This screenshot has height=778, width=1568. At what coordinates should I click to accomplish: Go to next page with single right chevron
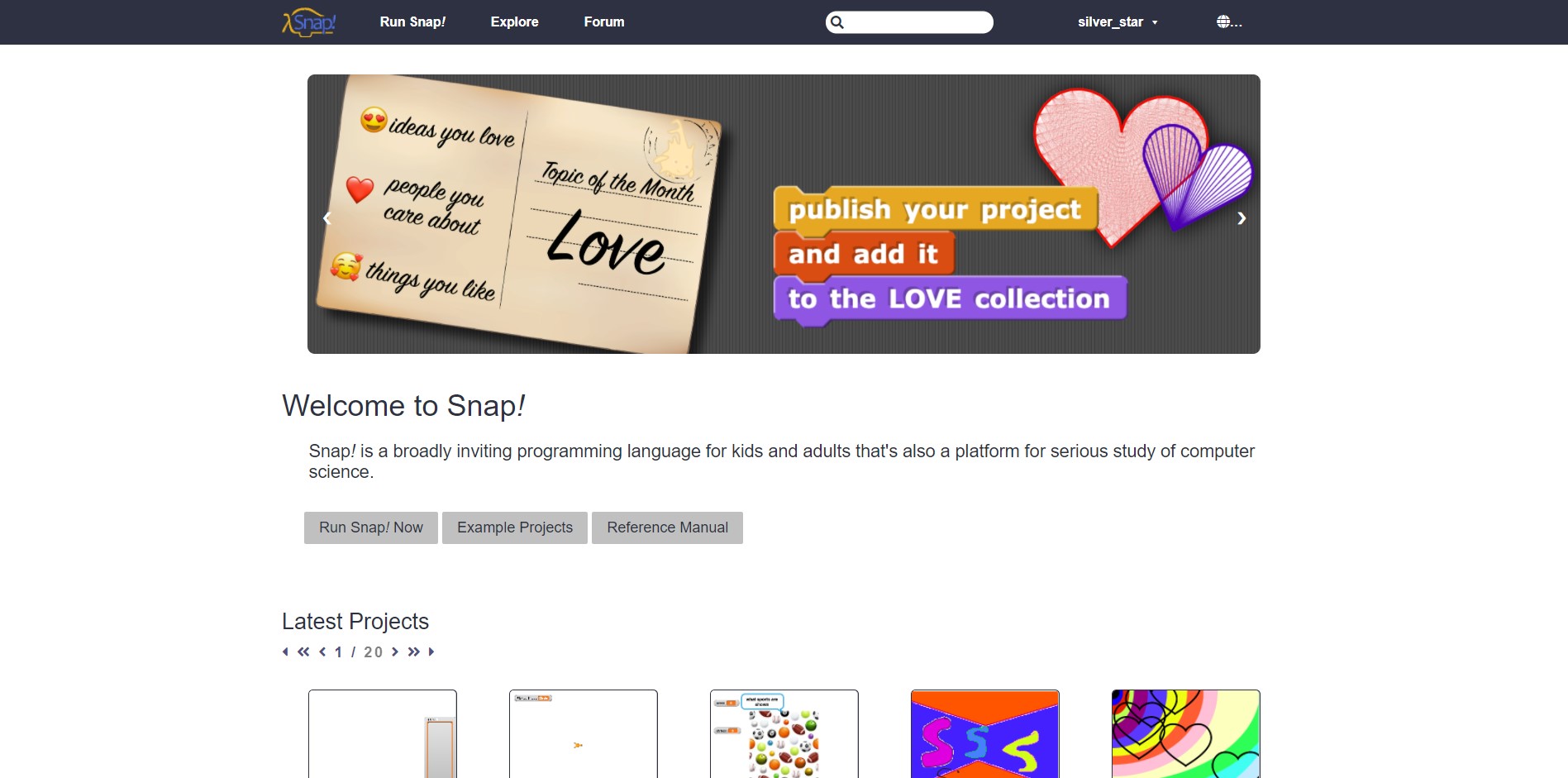[x=395, y=652]
